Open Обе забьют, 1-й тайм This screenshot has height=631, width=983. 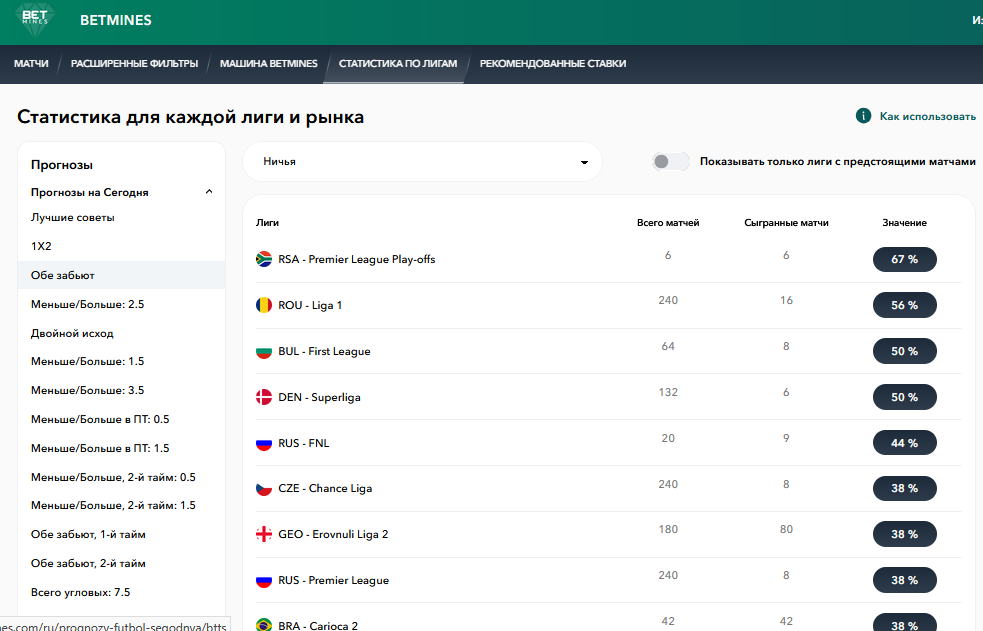click(88, 535)
